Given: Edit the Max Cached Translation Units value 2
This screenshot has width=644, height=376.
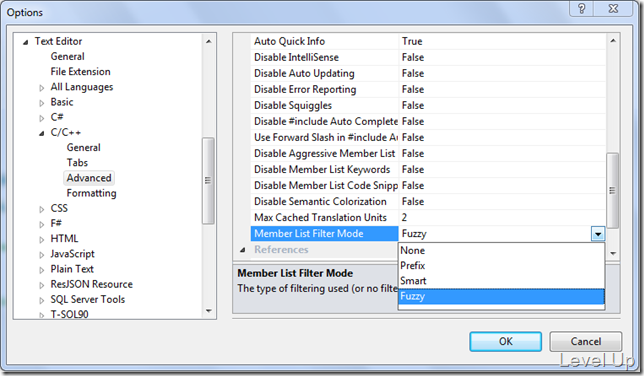Looking at the screenshot, I should (x=502, y=217).
